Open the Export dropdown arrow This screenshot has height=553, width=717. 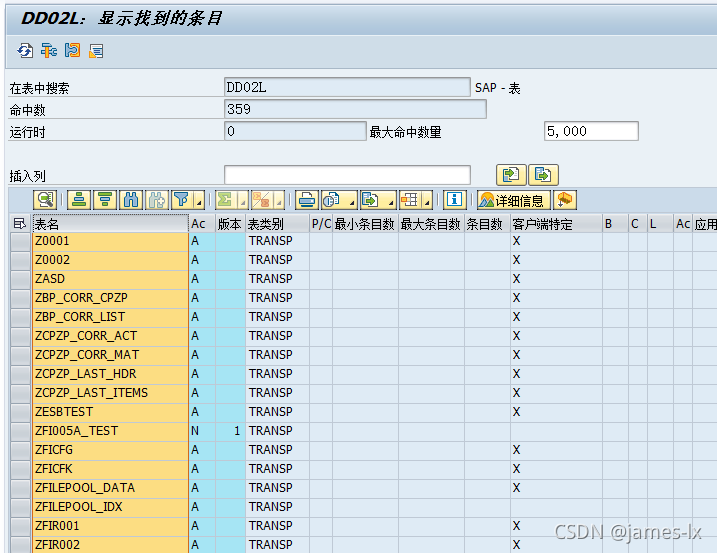[391, 201]
